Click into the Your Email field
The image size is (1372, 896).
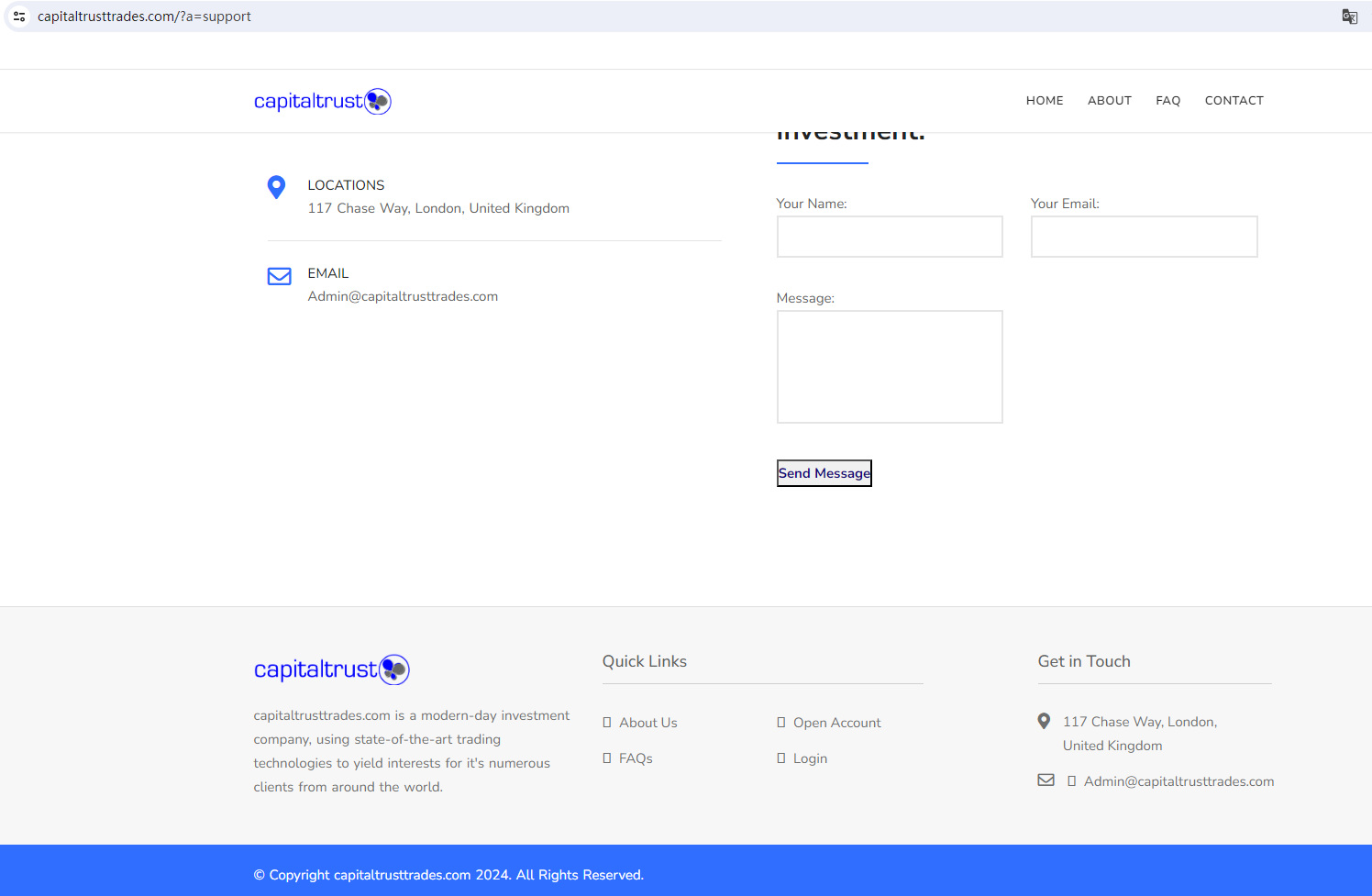(1143, 237)
